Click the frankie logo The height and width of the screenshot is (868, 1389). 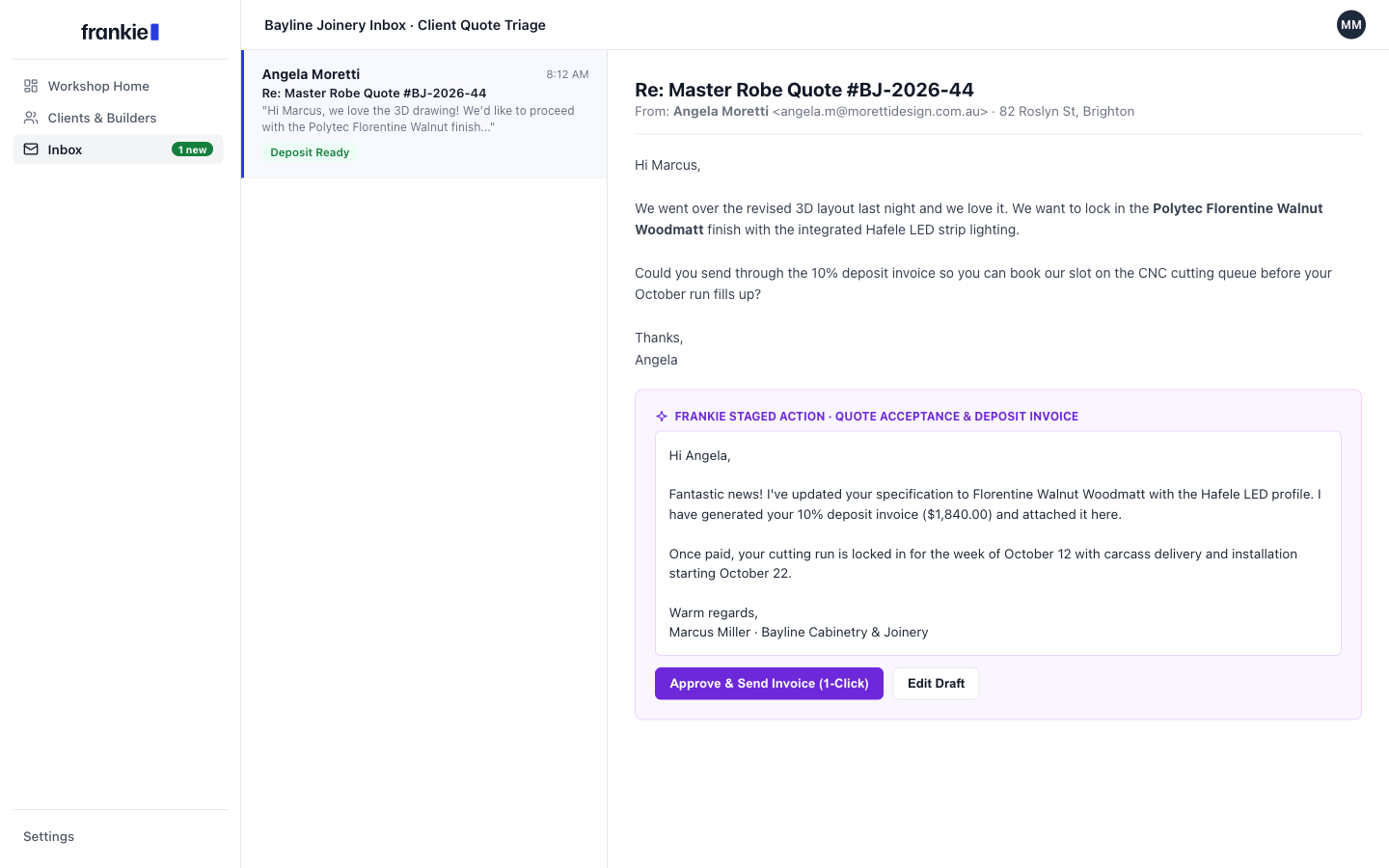coord(120,32)
